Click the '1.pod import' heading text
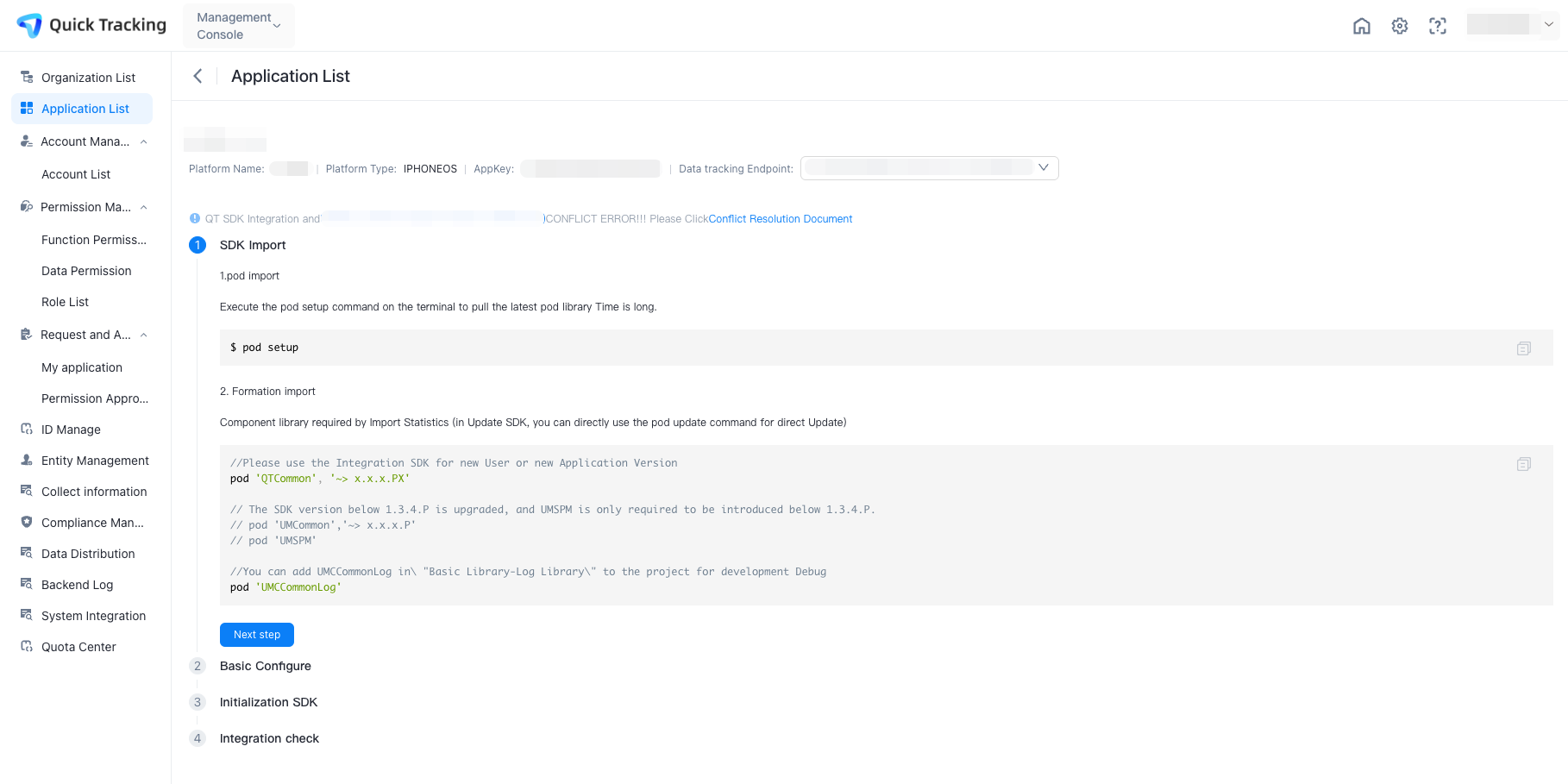The height and width of the screenshot is (784, 1568). click(250, 276)
